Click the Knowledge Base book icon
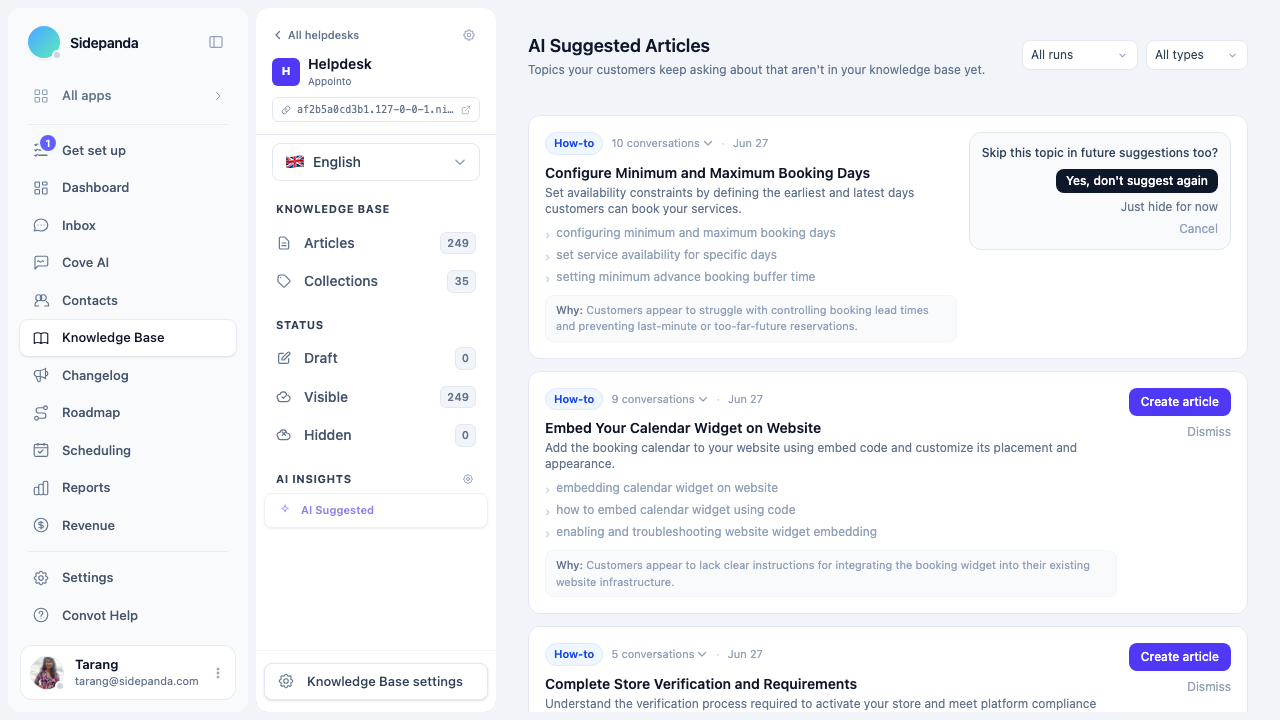1280x720 pixels. [41, 338]
